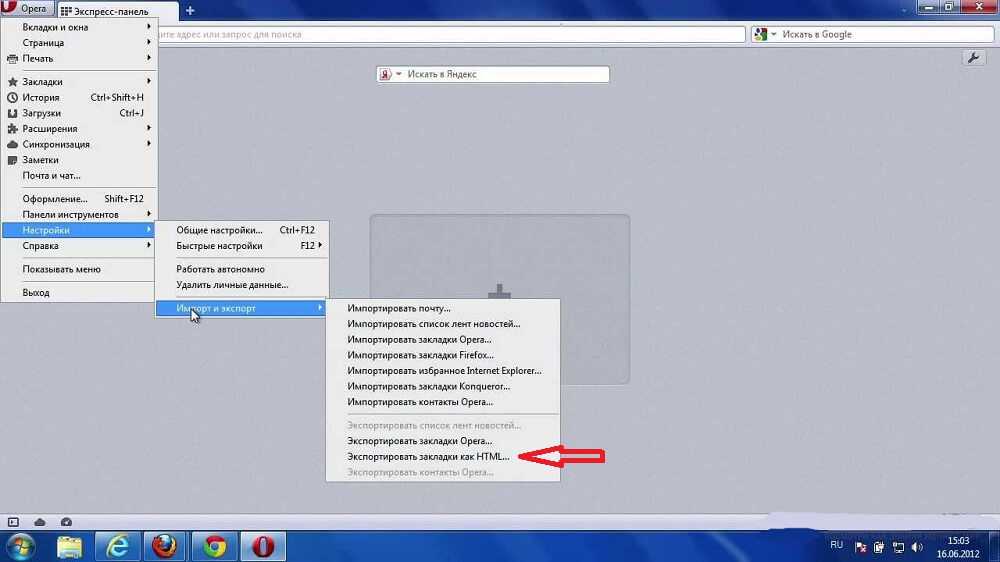Toggle the 'Работать автономно' offline mode
Screen dimensions: 1000x562
(x=220, y=269)
